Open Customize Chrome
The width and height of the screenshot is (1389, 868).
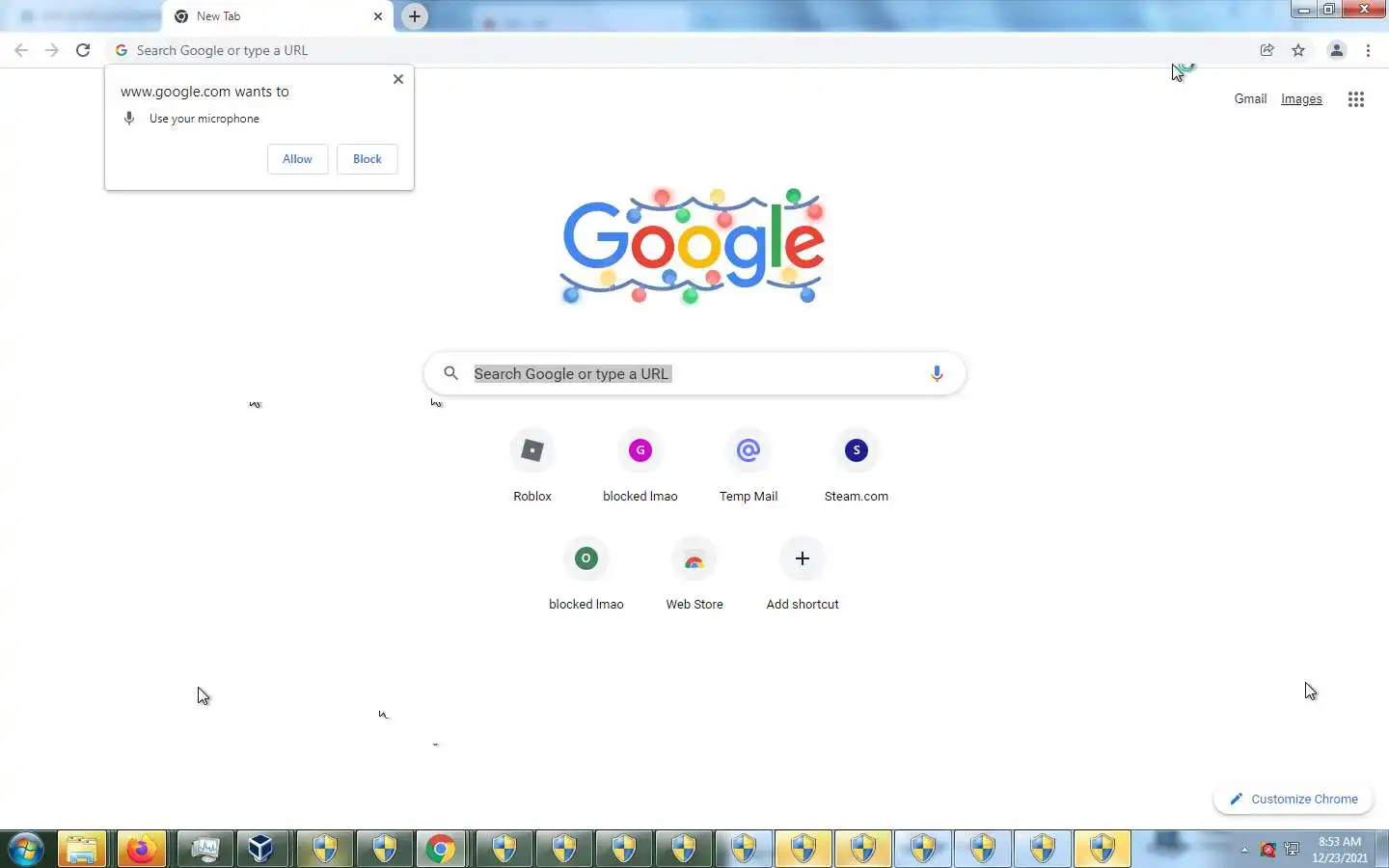(x=1294, y=799)
